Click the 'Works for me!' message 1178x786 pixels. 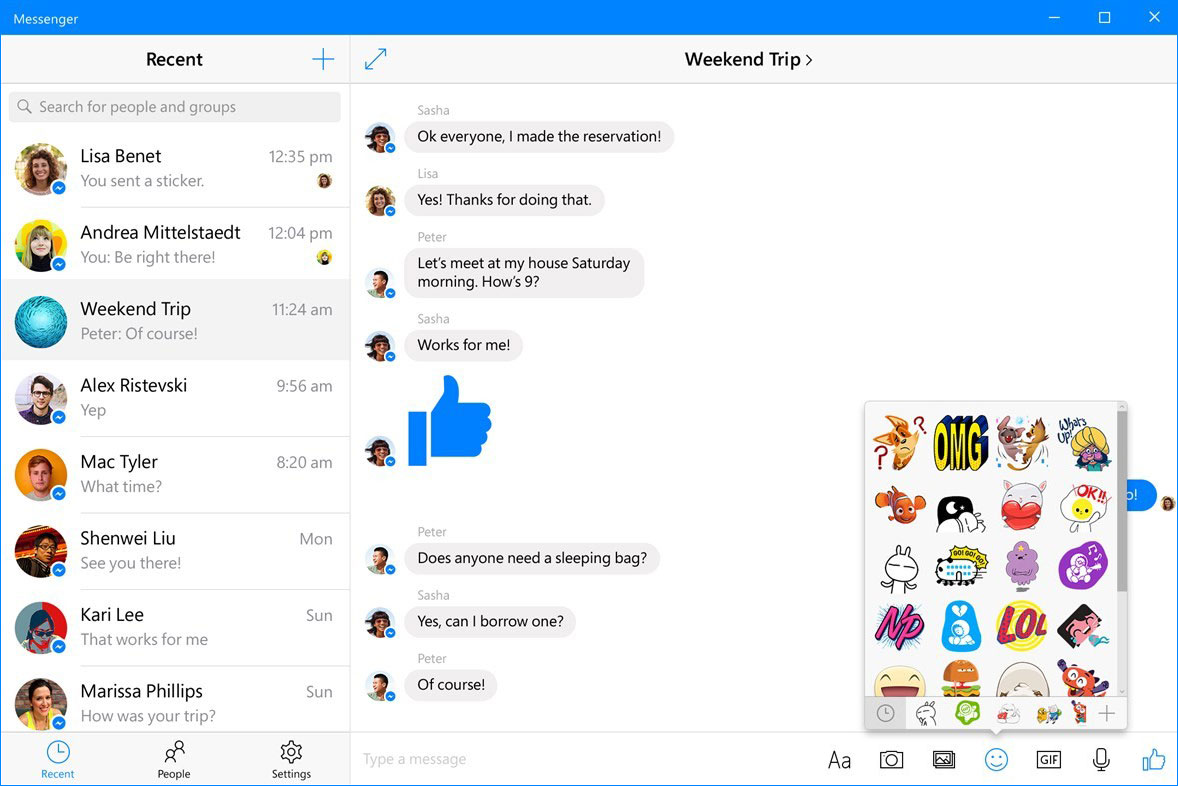point(464,345)
